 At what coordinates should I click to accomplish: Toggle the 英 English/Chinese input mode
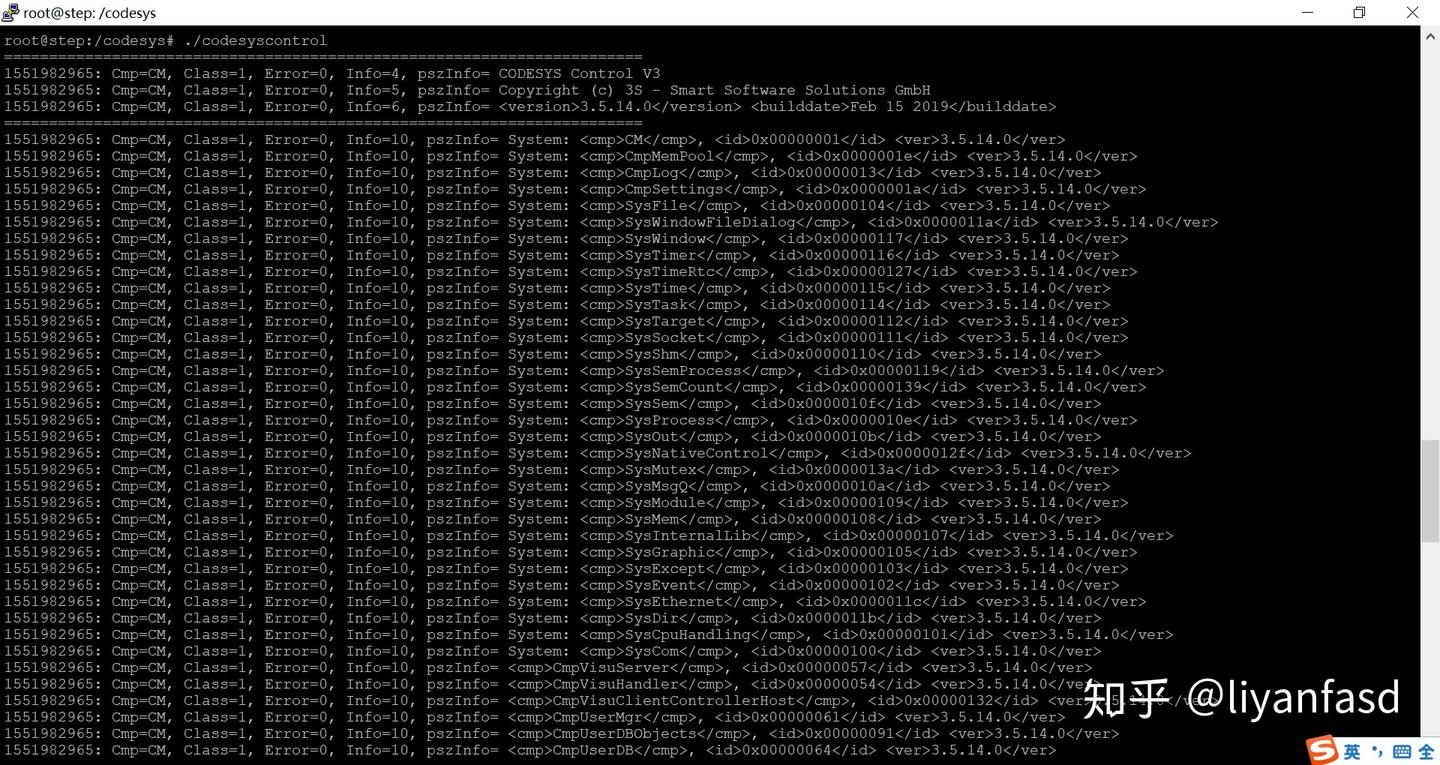pos(1352,751)
